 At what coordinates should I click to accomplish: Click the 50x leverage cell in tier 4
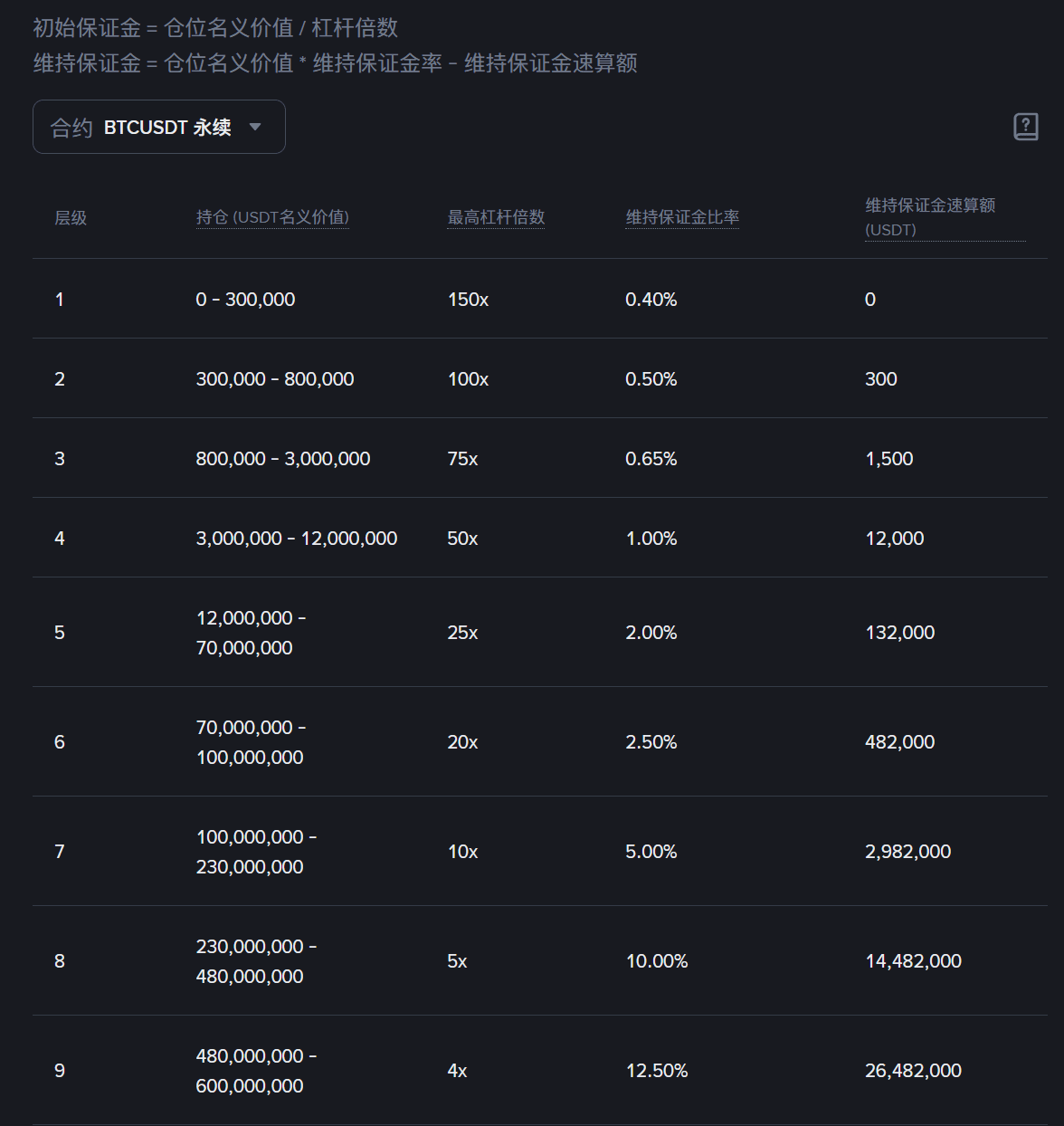(x=462, y=539)
